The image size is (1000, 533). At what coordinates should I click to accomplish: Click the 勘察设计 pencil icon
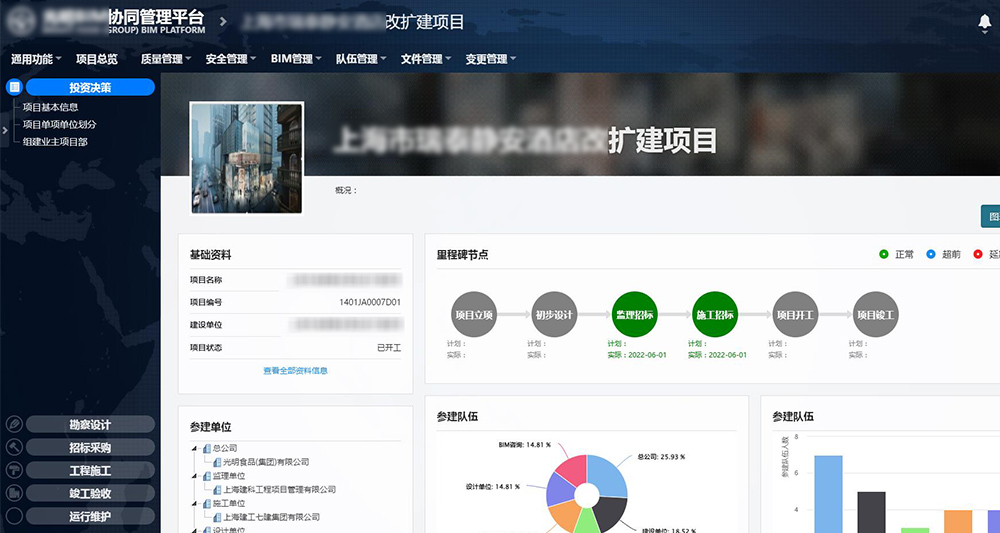tap(14, 424)
